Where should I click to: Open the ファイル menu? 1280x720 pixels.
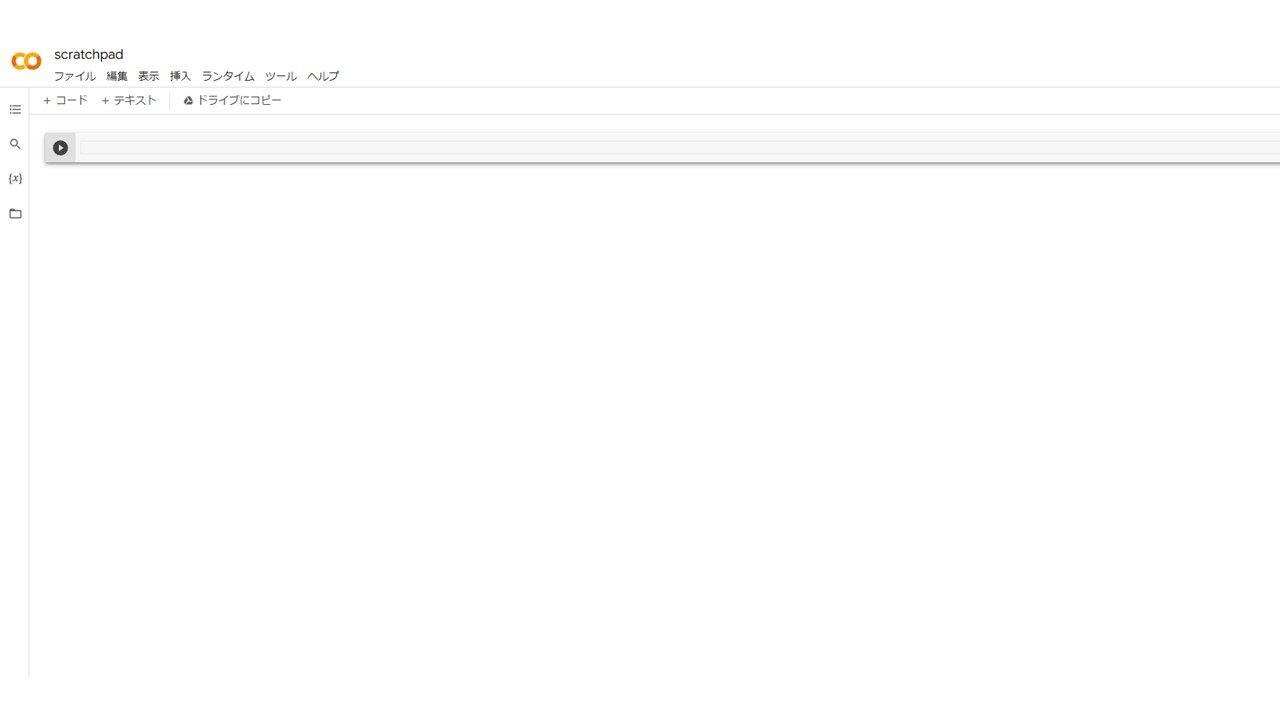click(75, 76)
